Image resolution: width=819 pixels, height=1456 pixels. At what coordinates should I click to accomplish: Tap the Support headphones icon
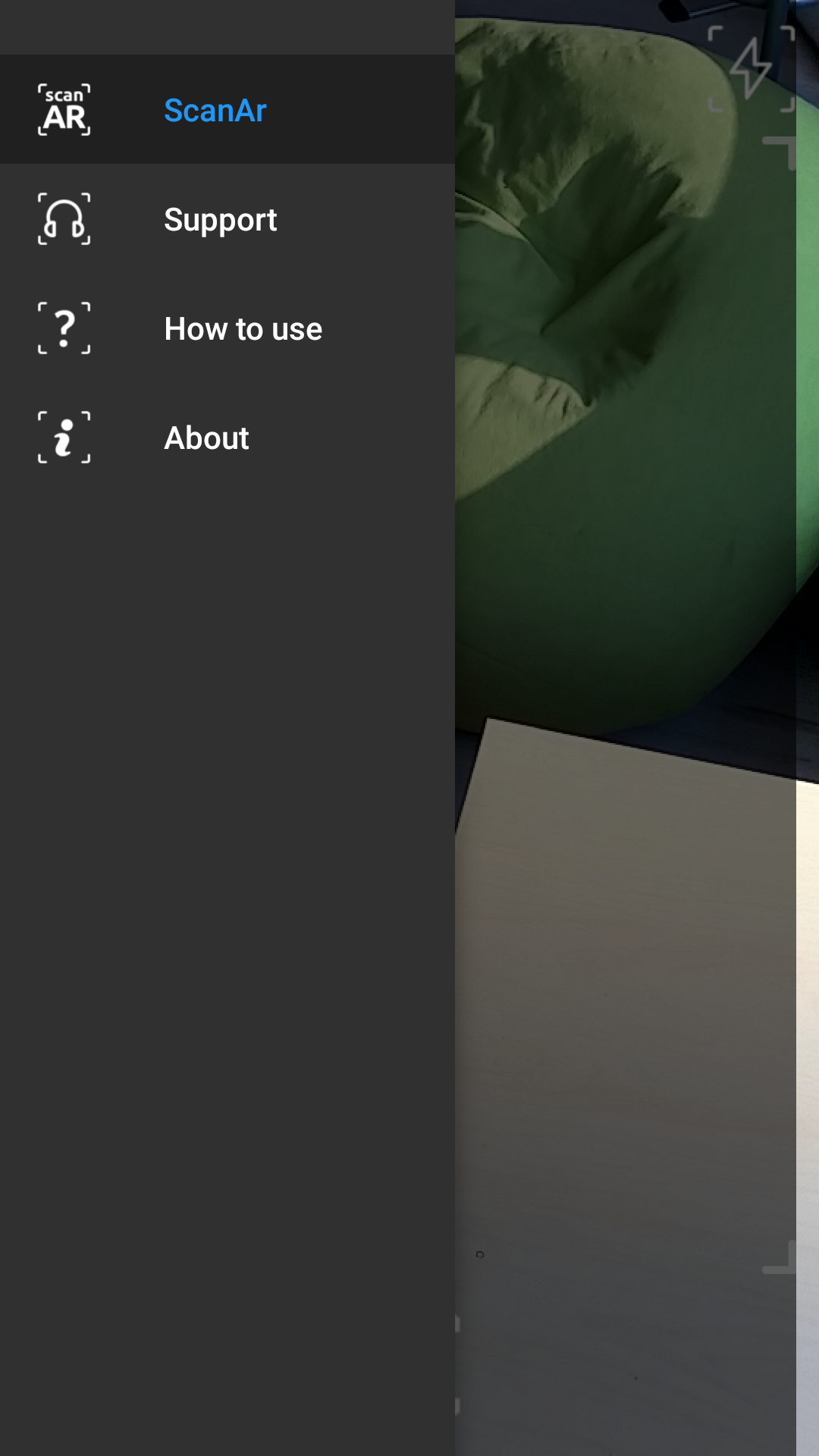(x=64, y=219)
